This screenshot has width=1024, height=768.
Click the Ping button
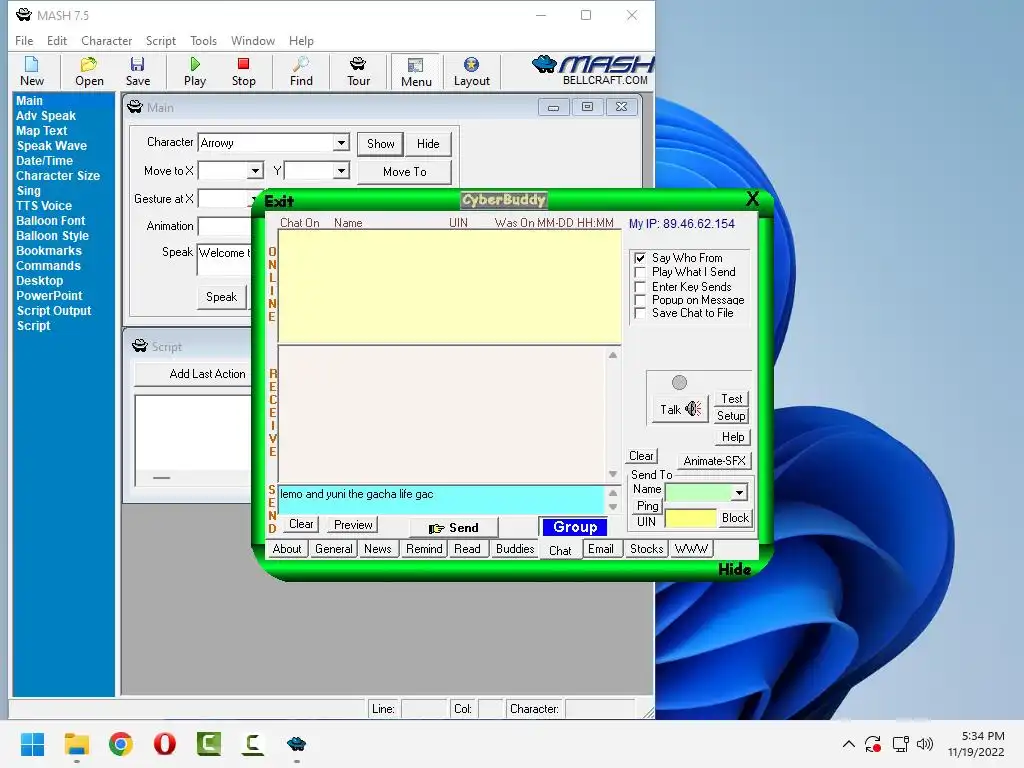point(647,505)
